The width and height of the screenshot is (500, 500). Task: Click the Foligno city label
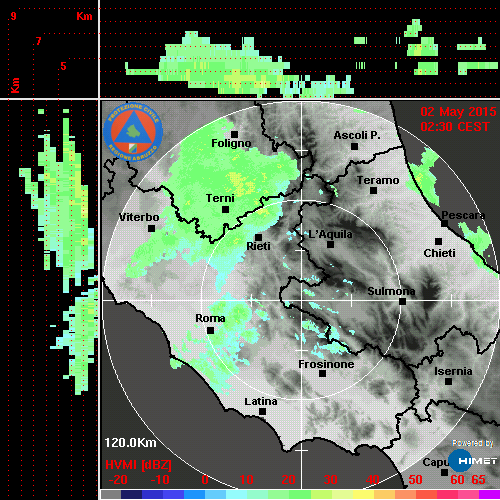pos(231,143)
